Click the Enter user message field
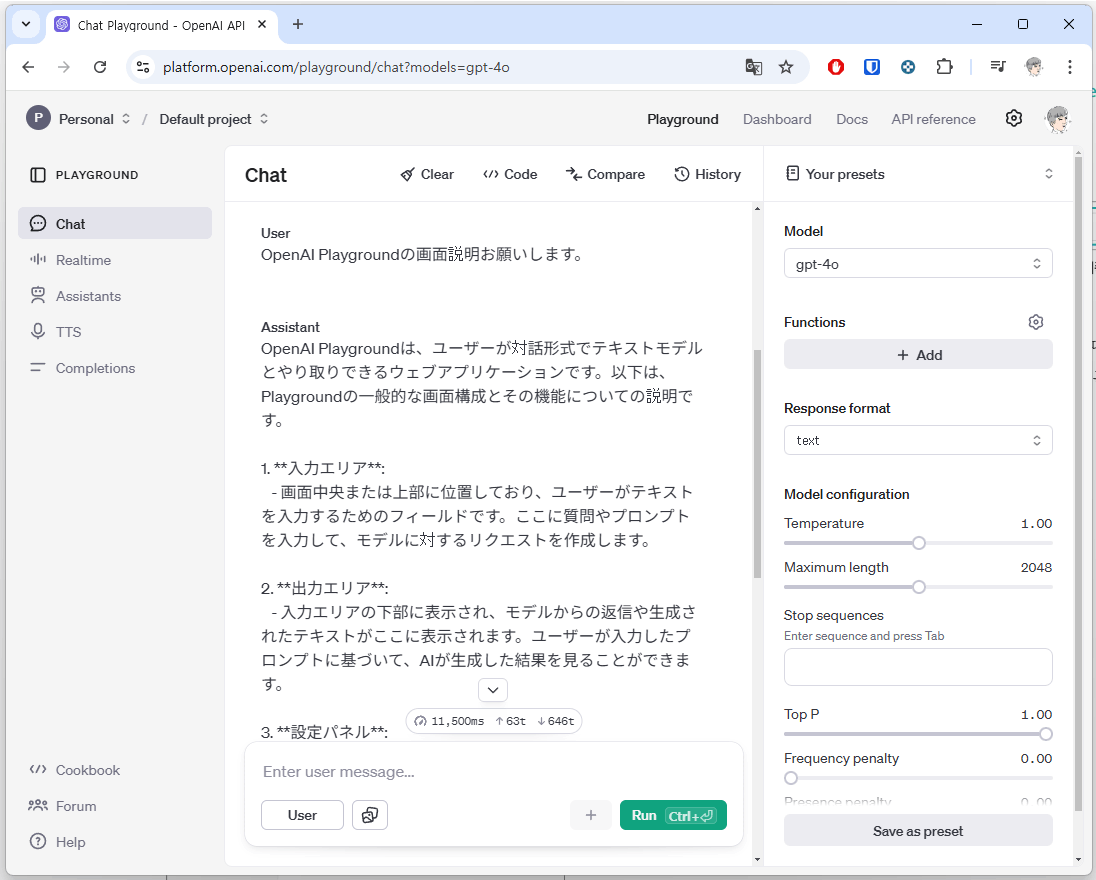 click(x=493, y=772)
